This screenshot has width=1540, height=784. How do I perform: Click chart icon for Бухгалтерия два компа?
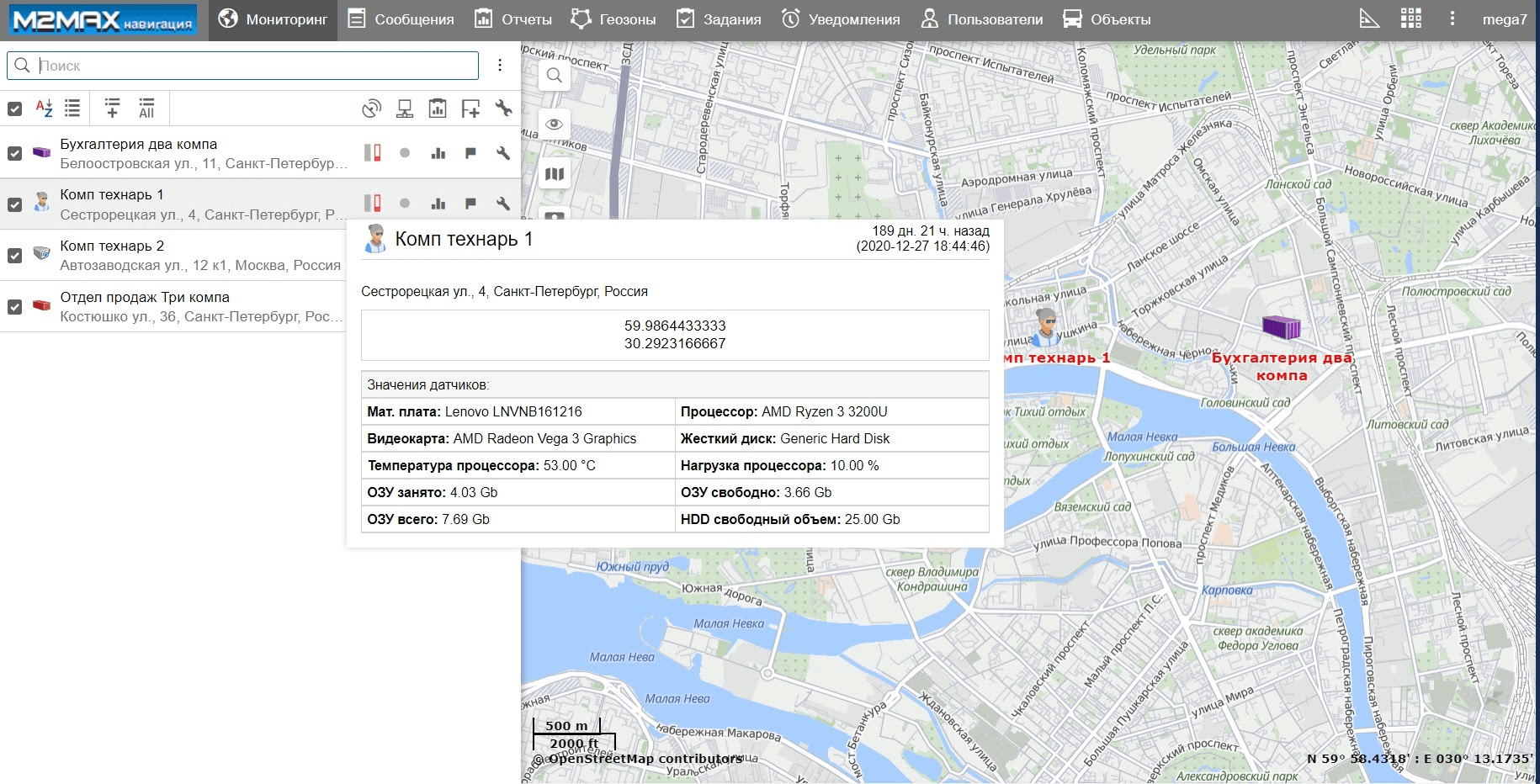point(438,153)
